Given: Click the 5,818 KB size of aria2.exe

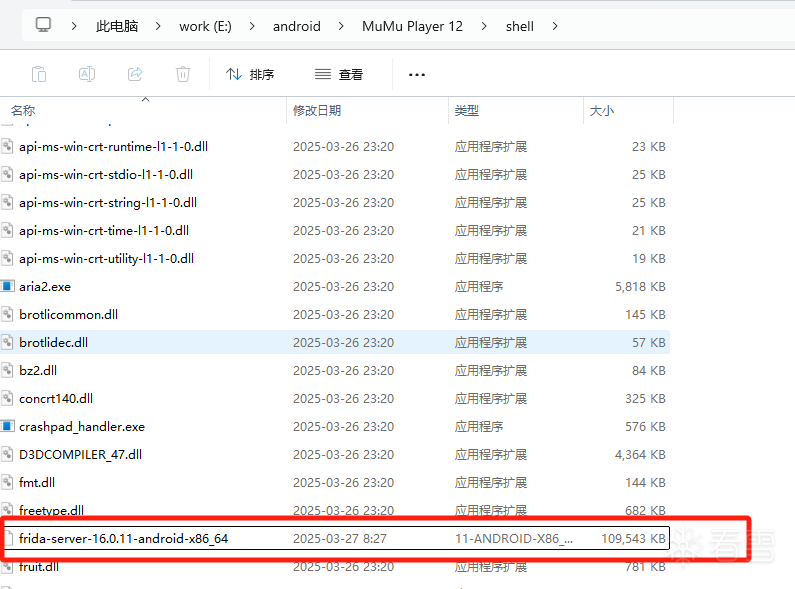Looking at the screenshot, I should (640, 287).
